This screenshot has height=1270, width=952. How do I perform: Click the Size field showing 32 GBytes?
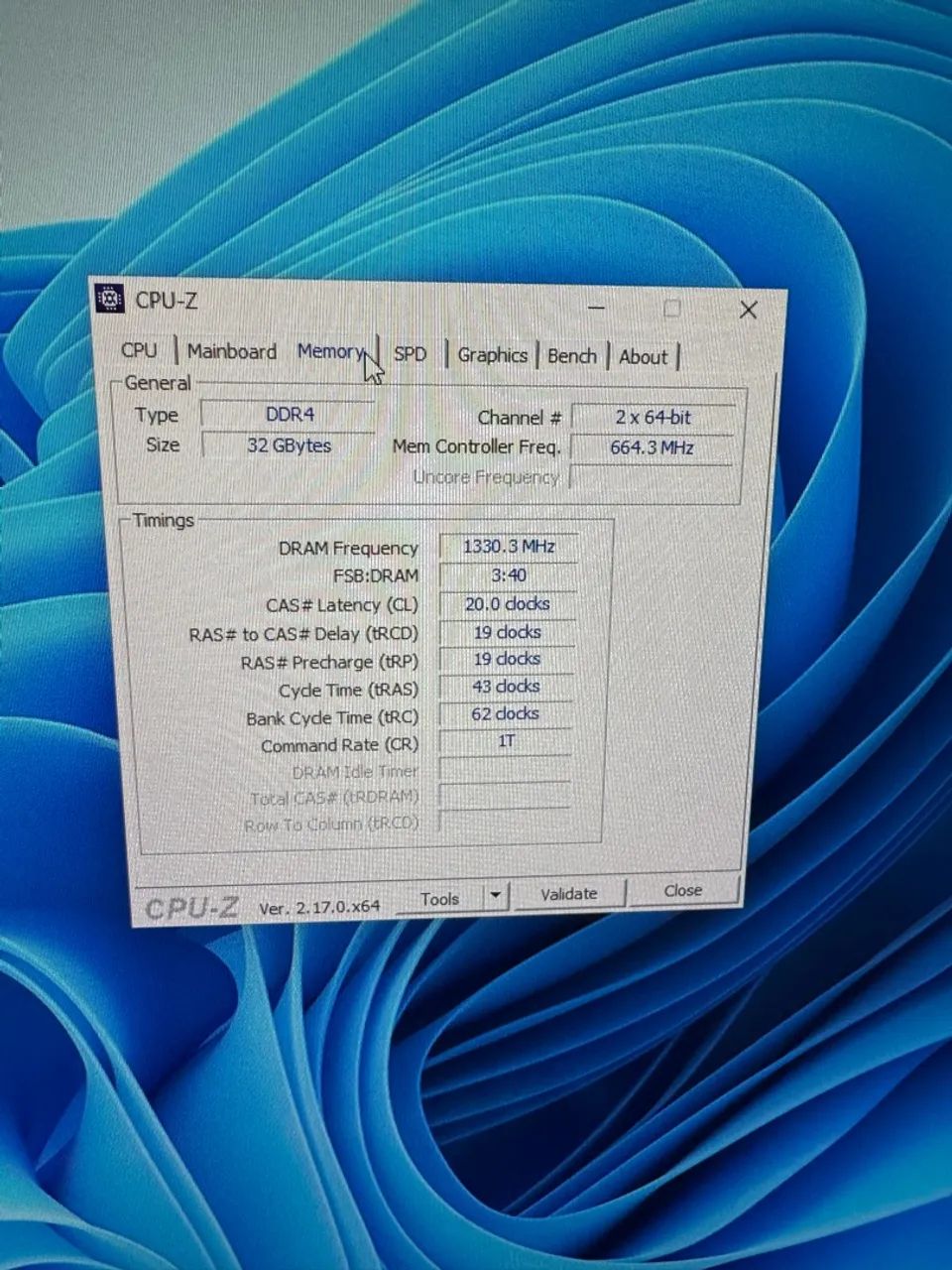coord(289,445)
